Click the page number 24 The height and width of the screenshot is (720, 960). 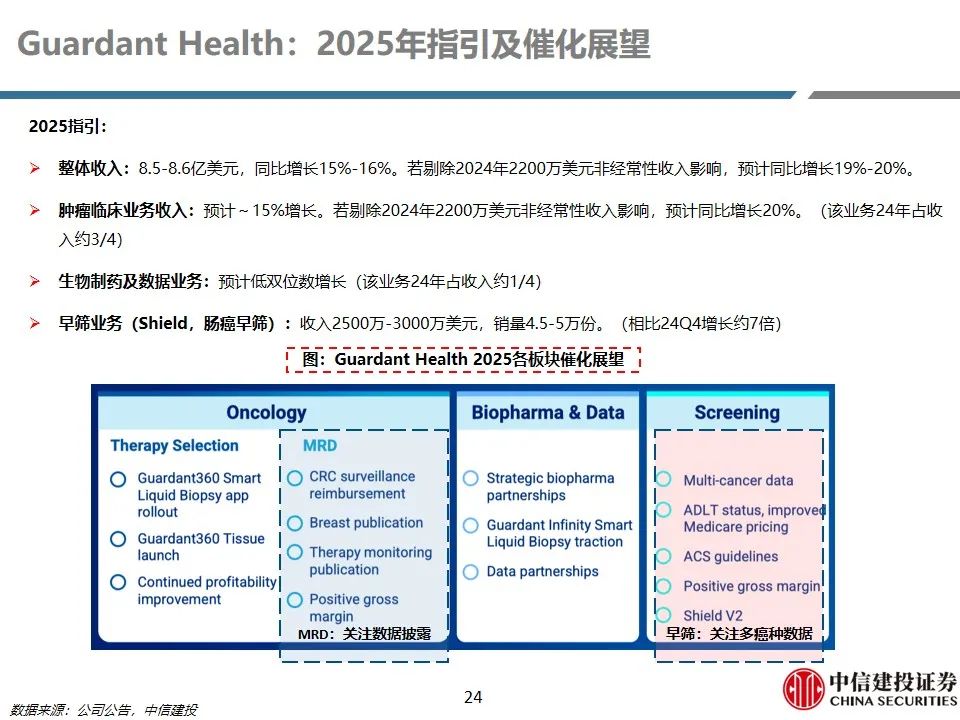point(473,697)
